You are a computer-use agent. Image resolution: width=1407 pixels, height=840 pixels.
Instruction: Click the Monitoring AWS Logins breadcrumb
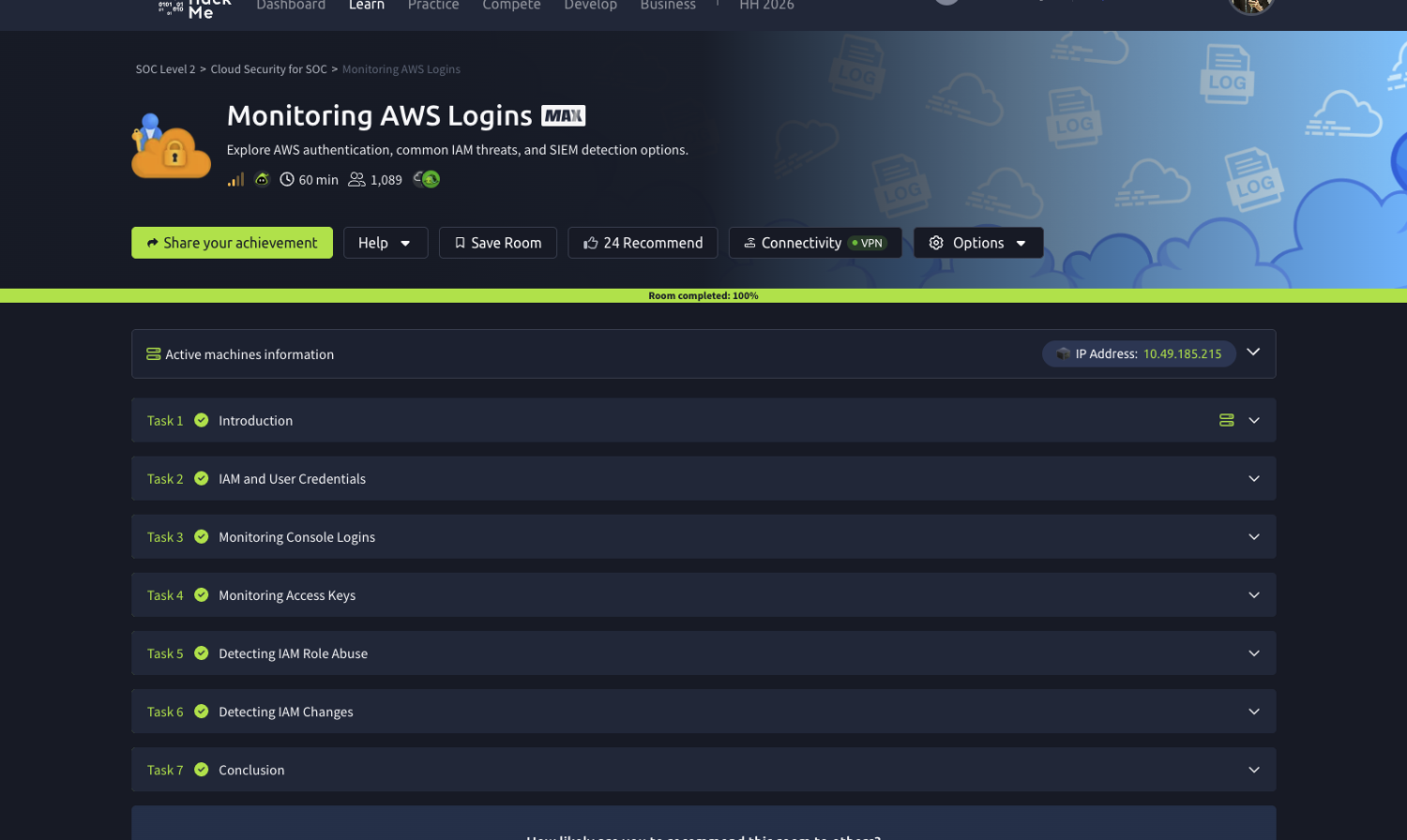point(401,69)
